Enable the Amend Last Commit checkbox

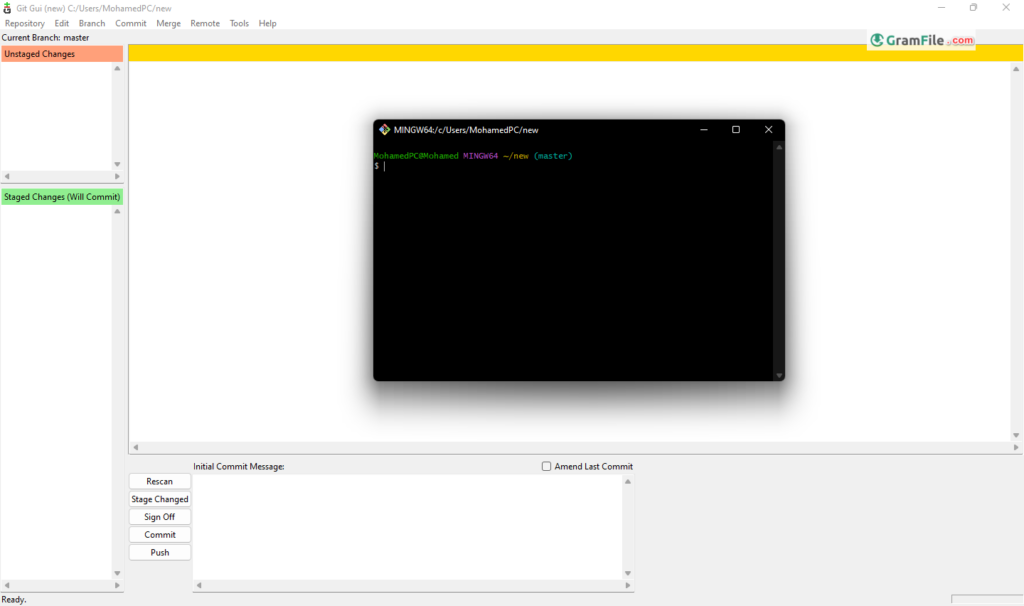tap(547, 465)
